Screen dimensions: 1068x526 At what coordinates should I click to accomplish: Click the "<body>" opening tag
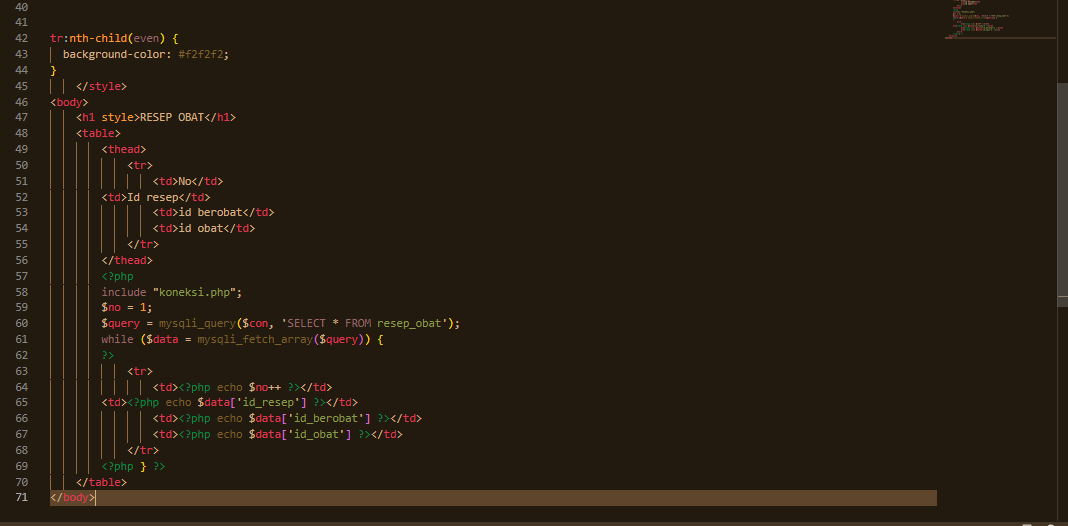tap(69, 102)
